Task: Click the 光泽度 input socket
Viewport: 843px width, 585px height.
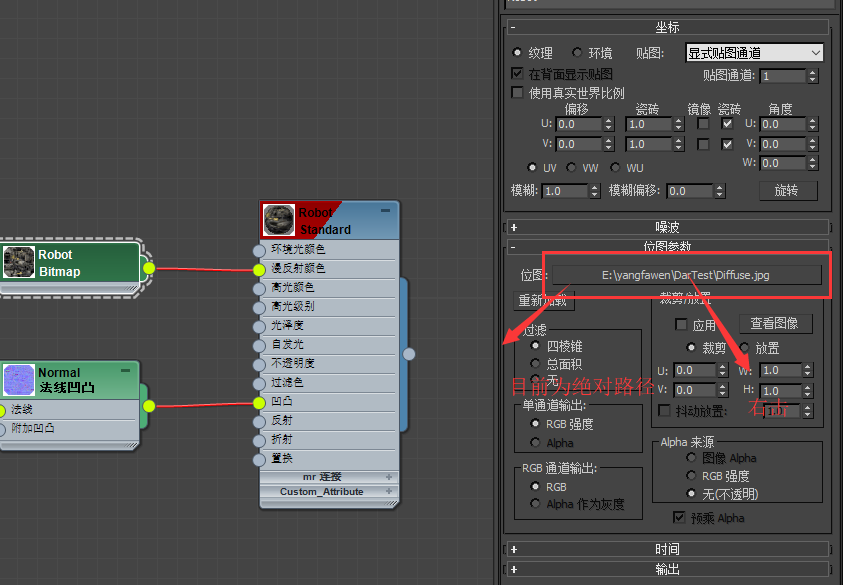Action: (x=259, y=326)
